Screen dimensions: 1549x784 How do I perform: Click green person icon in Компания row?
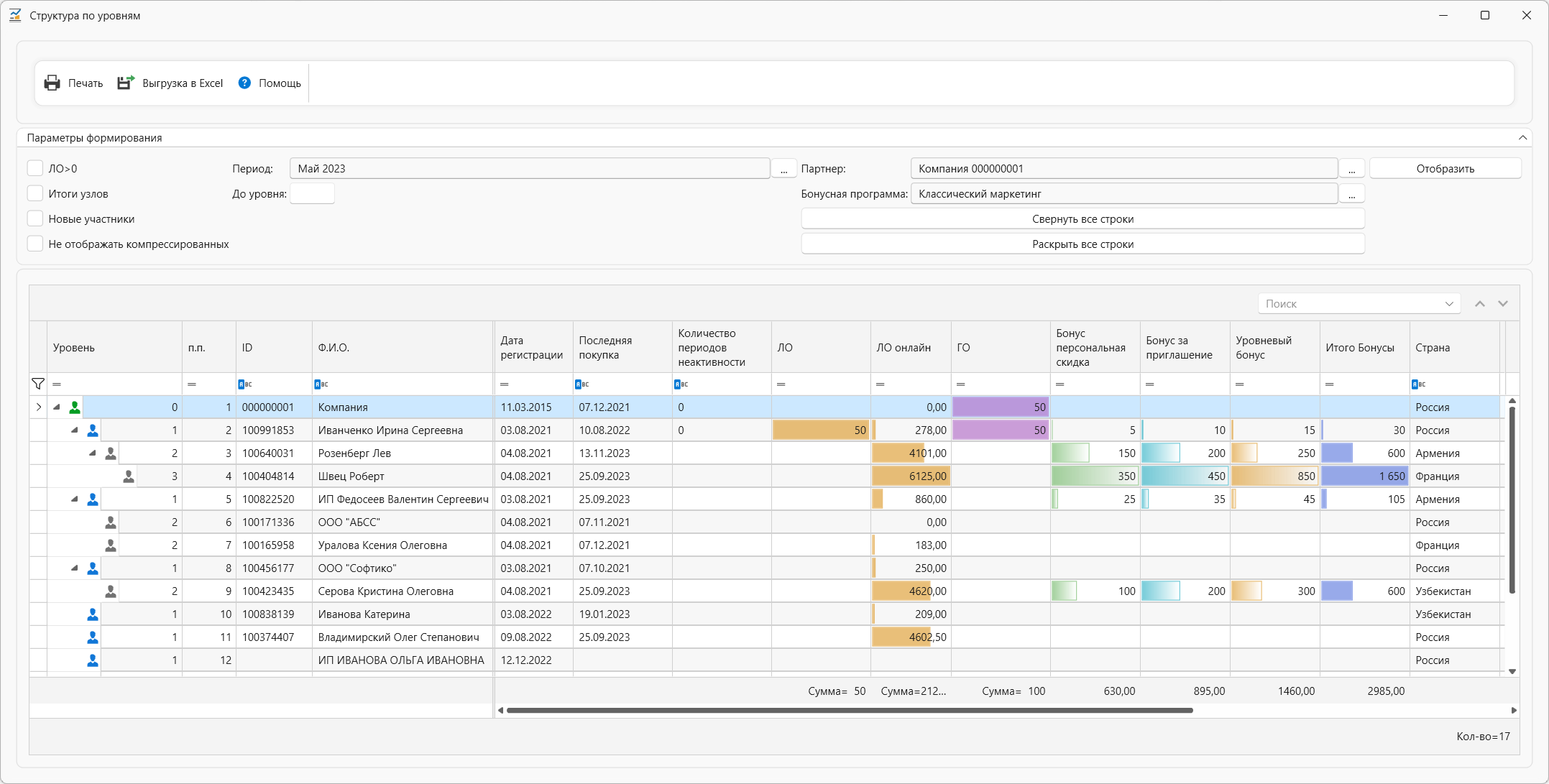pos(75,407)
